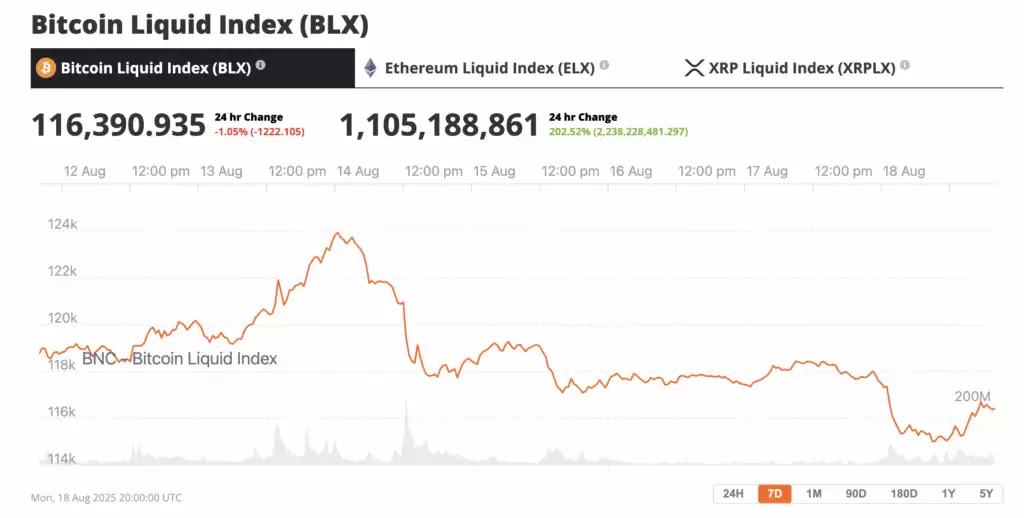Show the 90D chart range
The width and height of the screenshot is (1024, 518).
856,493
